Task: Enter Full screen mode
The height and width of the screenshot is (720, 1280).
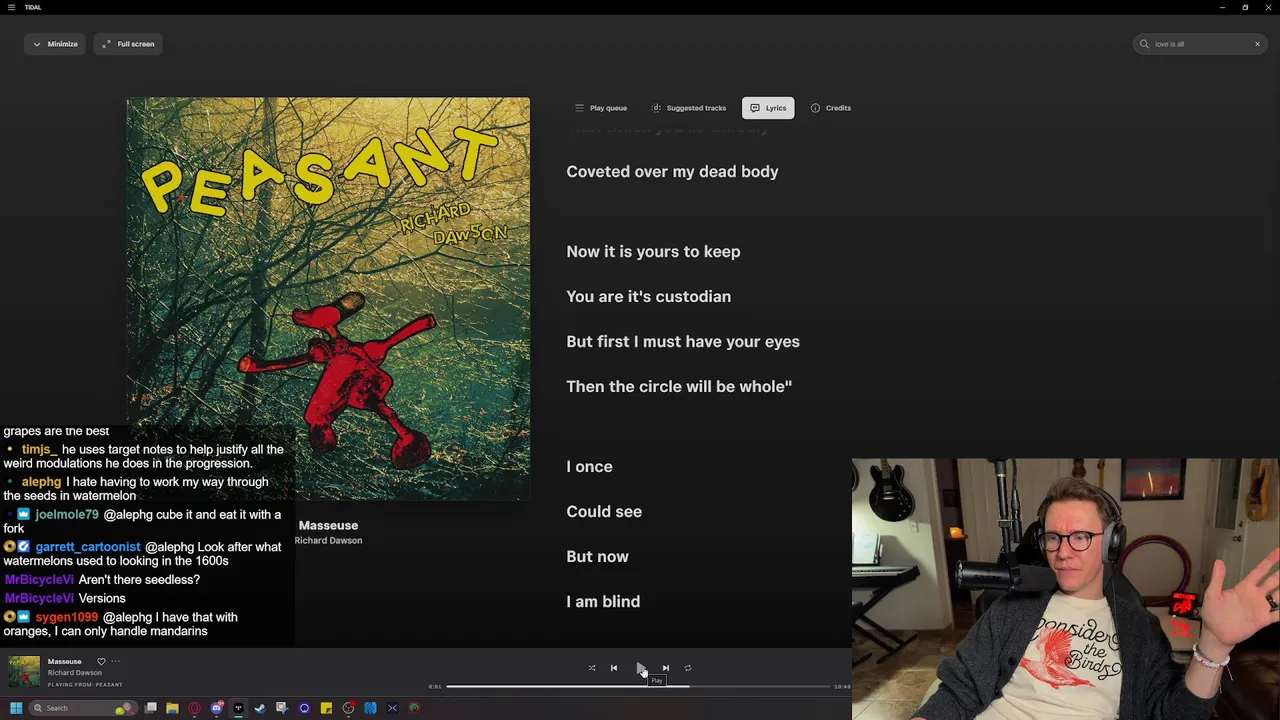Action: click(128, 44)
